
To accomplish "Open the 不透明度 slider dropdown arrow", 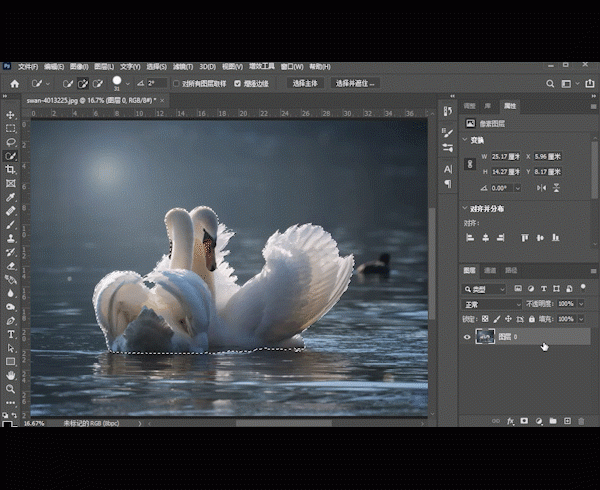I will 581,304.
